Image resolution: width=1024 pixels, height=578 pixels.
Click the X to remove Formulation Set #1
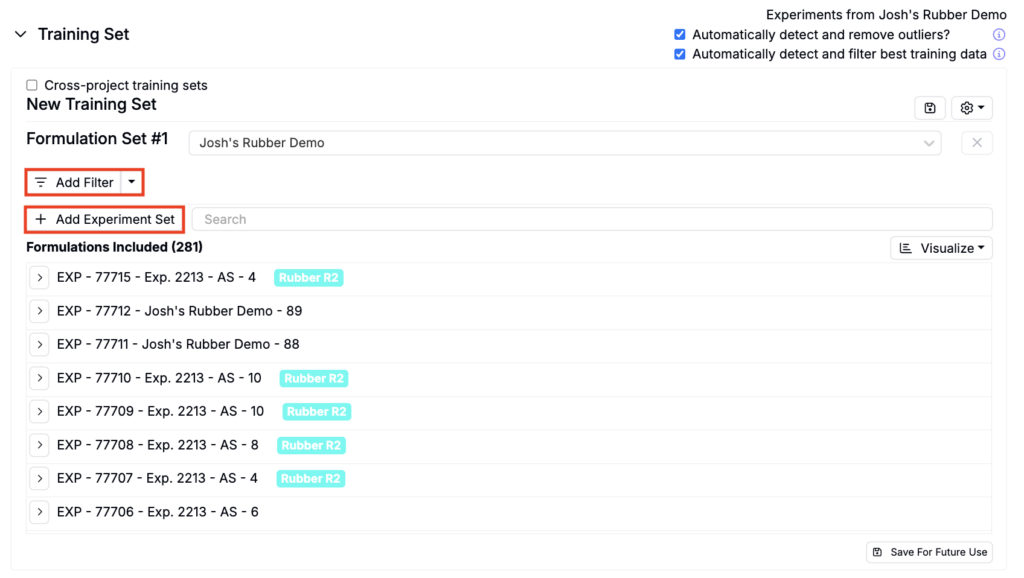point(976,143)
